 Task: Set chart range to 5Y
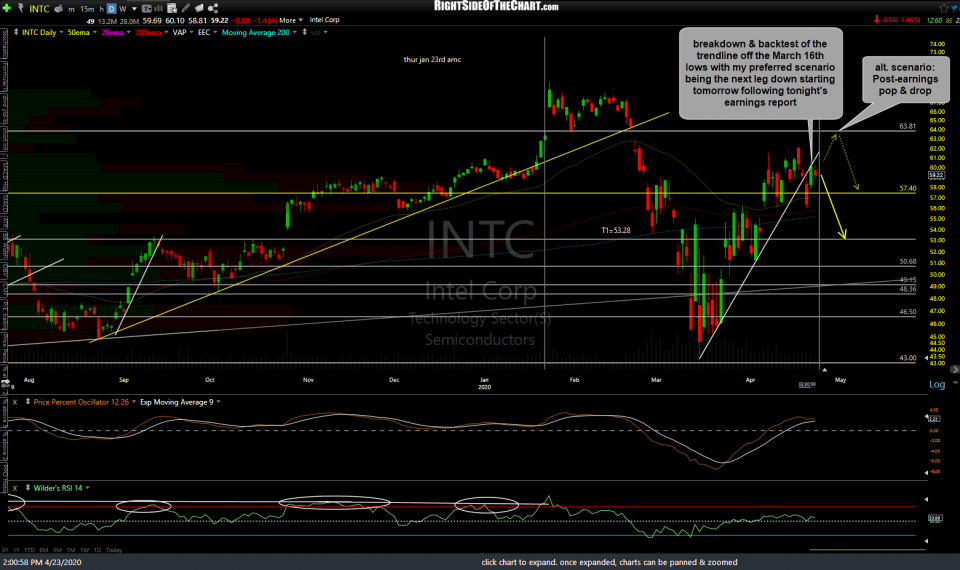point(5,550)
